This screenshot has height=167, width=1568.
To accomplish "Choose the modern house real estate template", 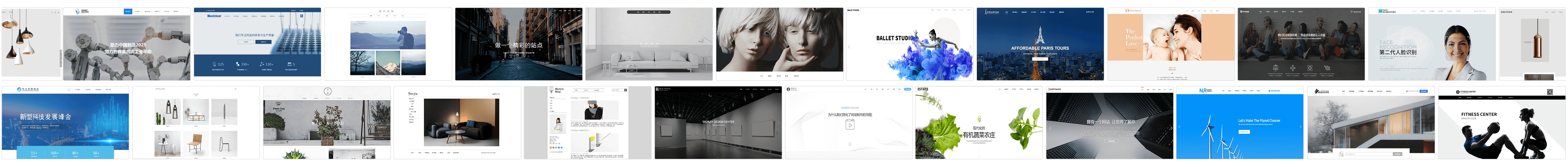I will pos(1370,122).
